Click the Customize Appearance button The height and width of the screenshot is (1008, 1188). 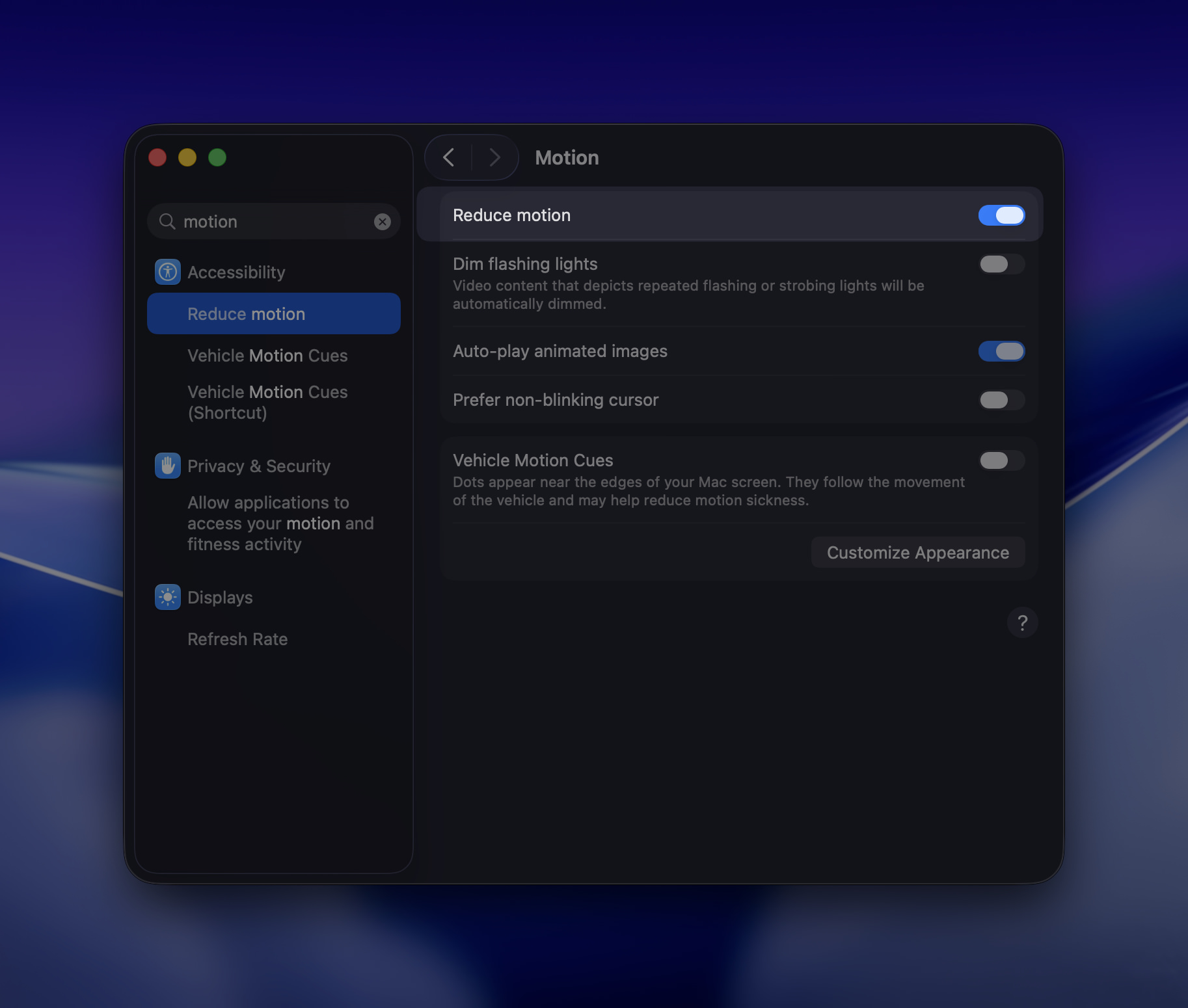coord(917,553)
